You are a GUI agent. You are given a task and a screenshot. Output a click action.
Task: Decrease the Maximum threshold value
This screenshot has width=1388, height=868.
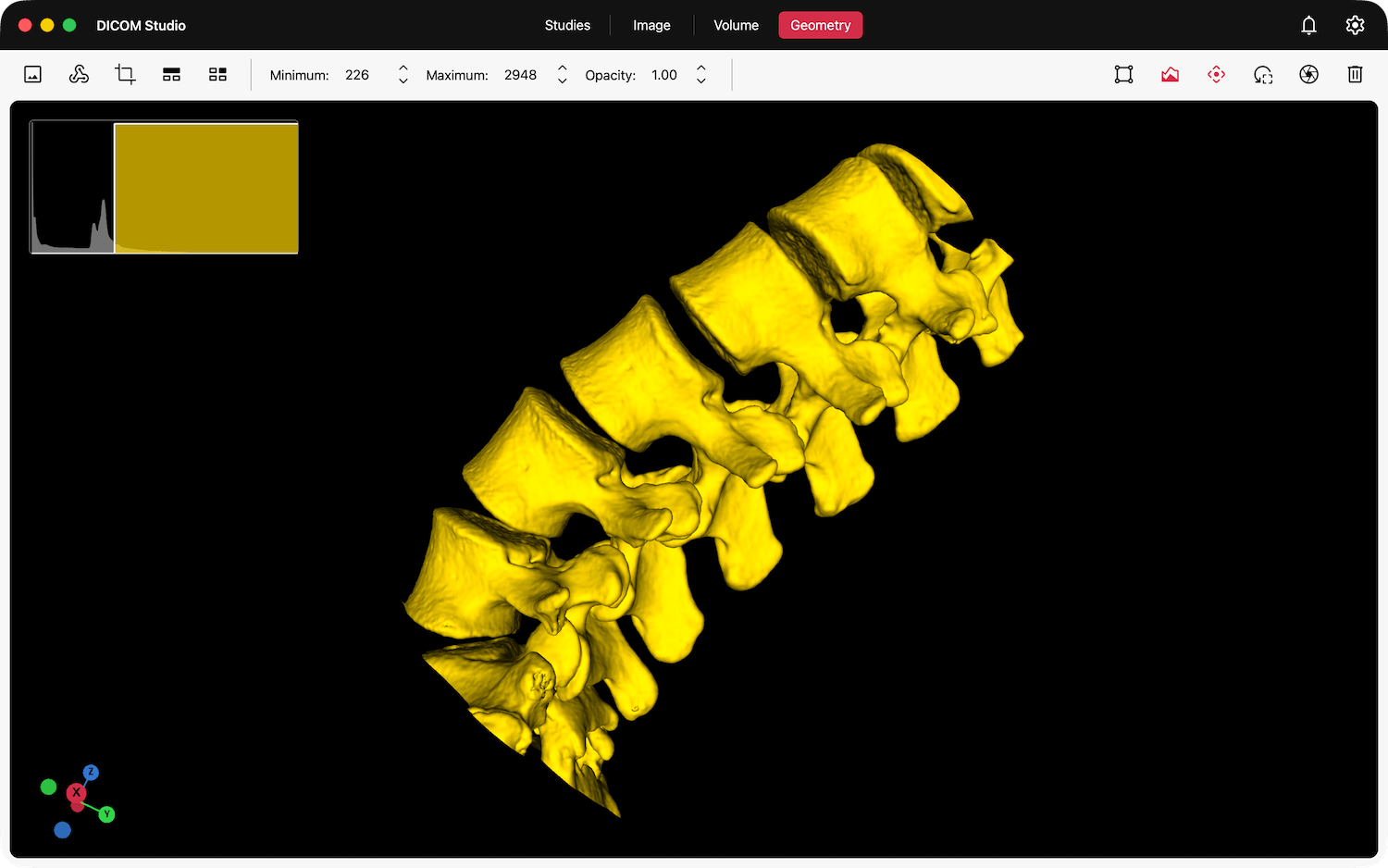(562, 81)
